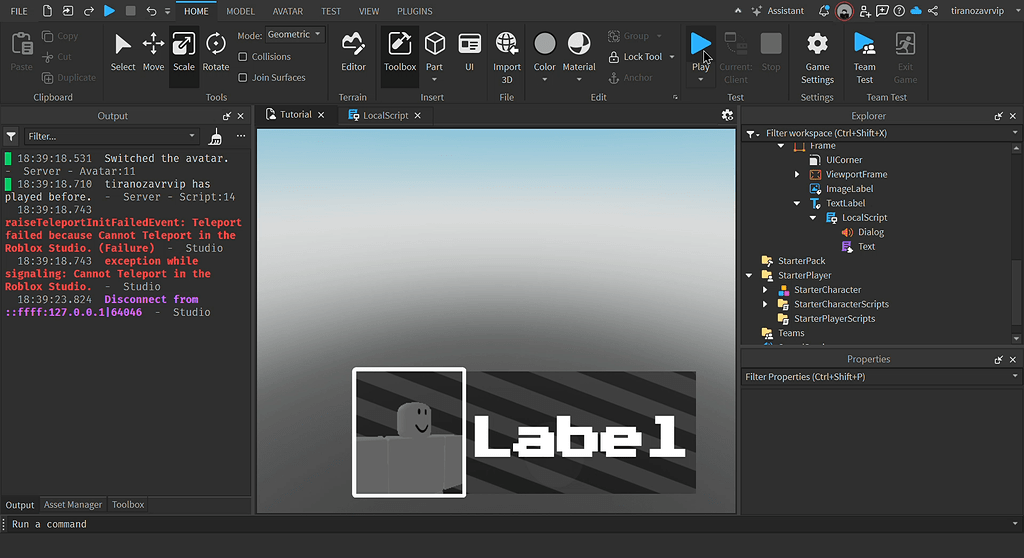This screenshot has height=558, width=1024.
Task: Click the Import 3D icon
Action: pyautogui.click(x=507, y=51)
